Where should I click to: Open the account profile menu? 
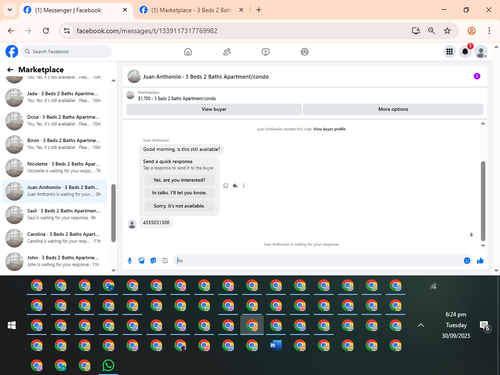tap(481, 52)
